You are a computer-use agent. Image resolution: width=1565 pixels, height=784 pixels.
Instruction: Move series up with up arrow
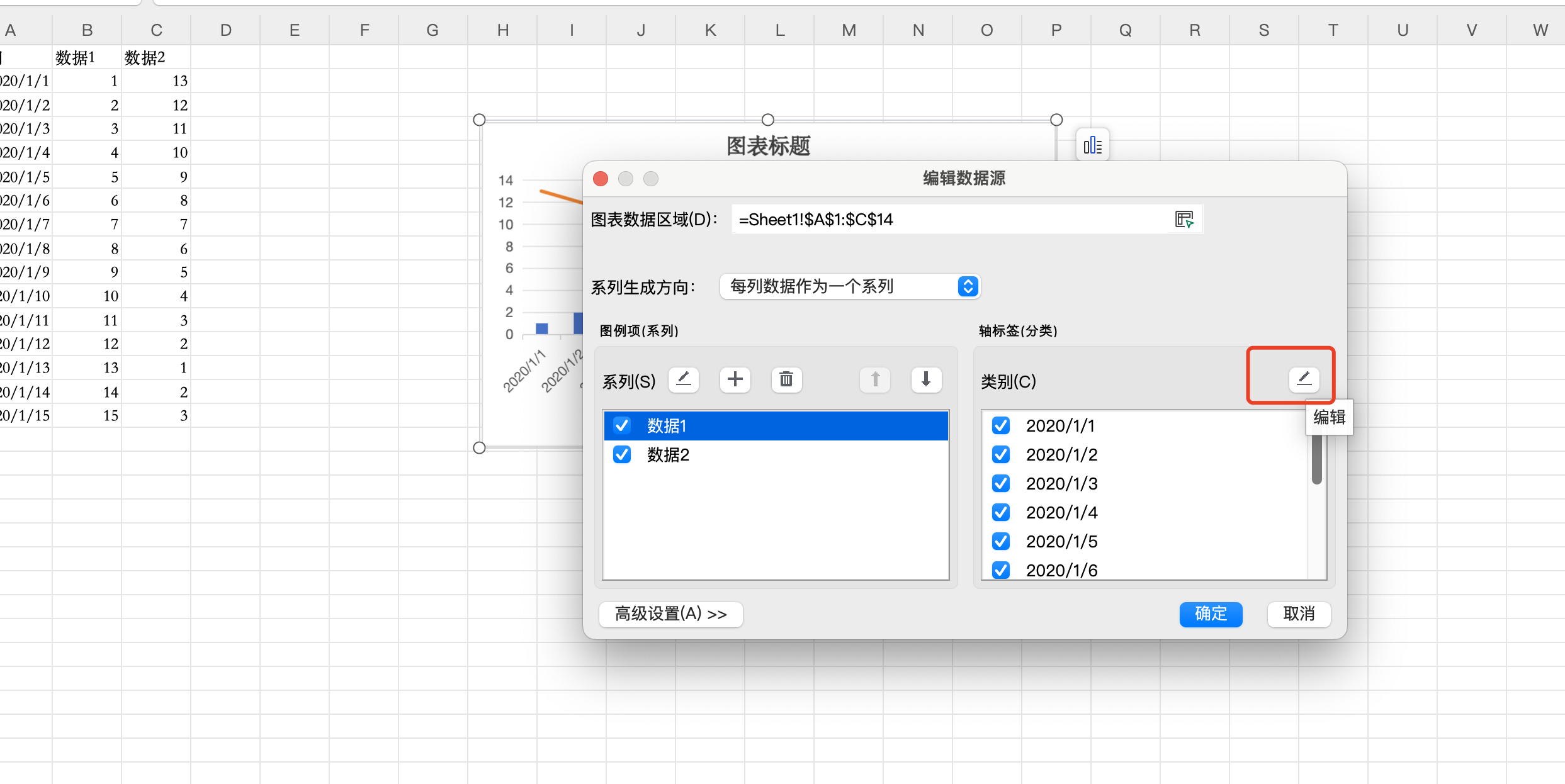[x=874, y=379]
